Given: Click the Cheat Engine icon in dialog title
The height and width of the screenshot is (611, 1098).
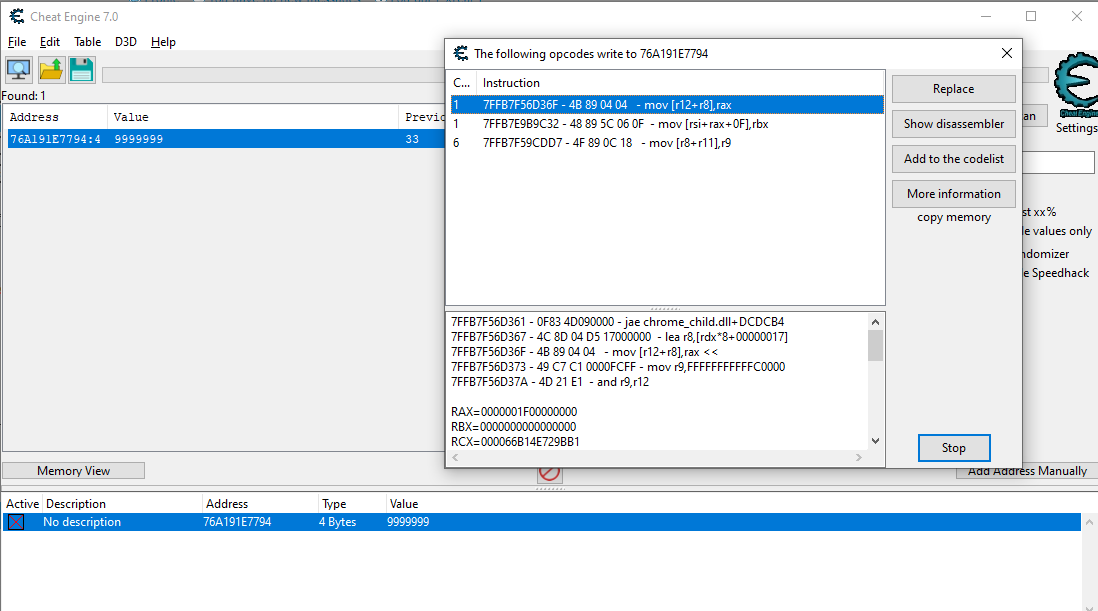Looking at the screenshot, I should click(x=461, y=54).
